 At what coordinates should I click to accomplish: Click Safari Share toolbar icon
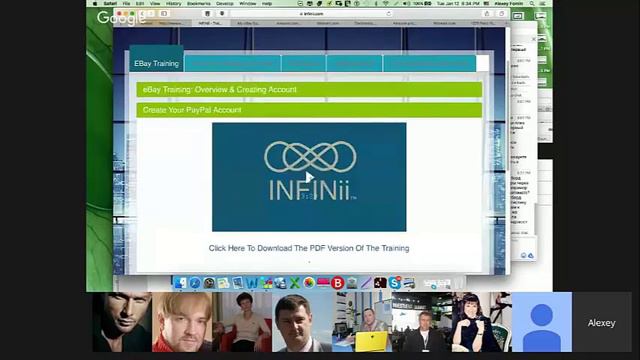point(487,13)
